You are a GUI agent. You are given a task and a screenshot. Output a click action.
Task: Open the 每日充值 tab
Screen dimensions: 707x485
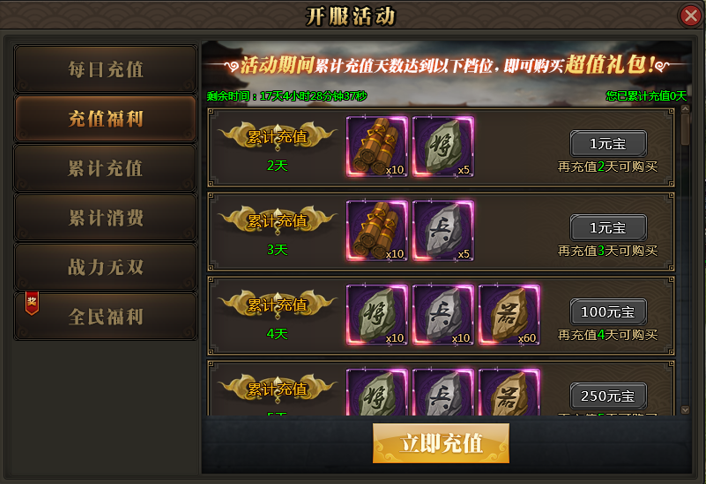tap(106, 69)
